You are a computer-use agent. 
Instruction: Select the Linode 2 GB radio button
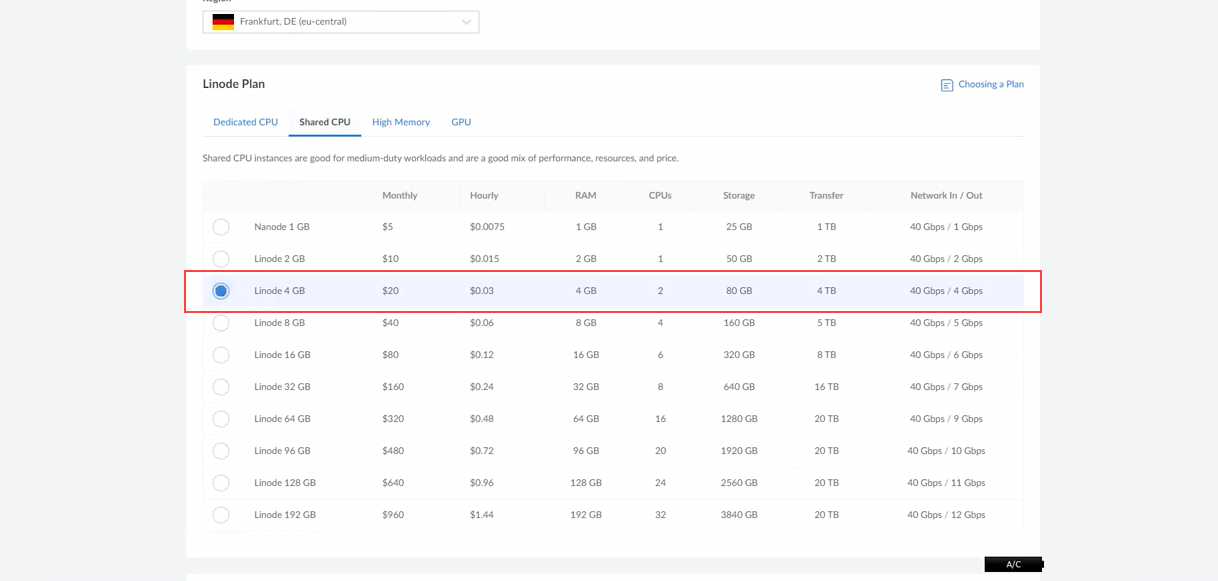tap(221, 259)
